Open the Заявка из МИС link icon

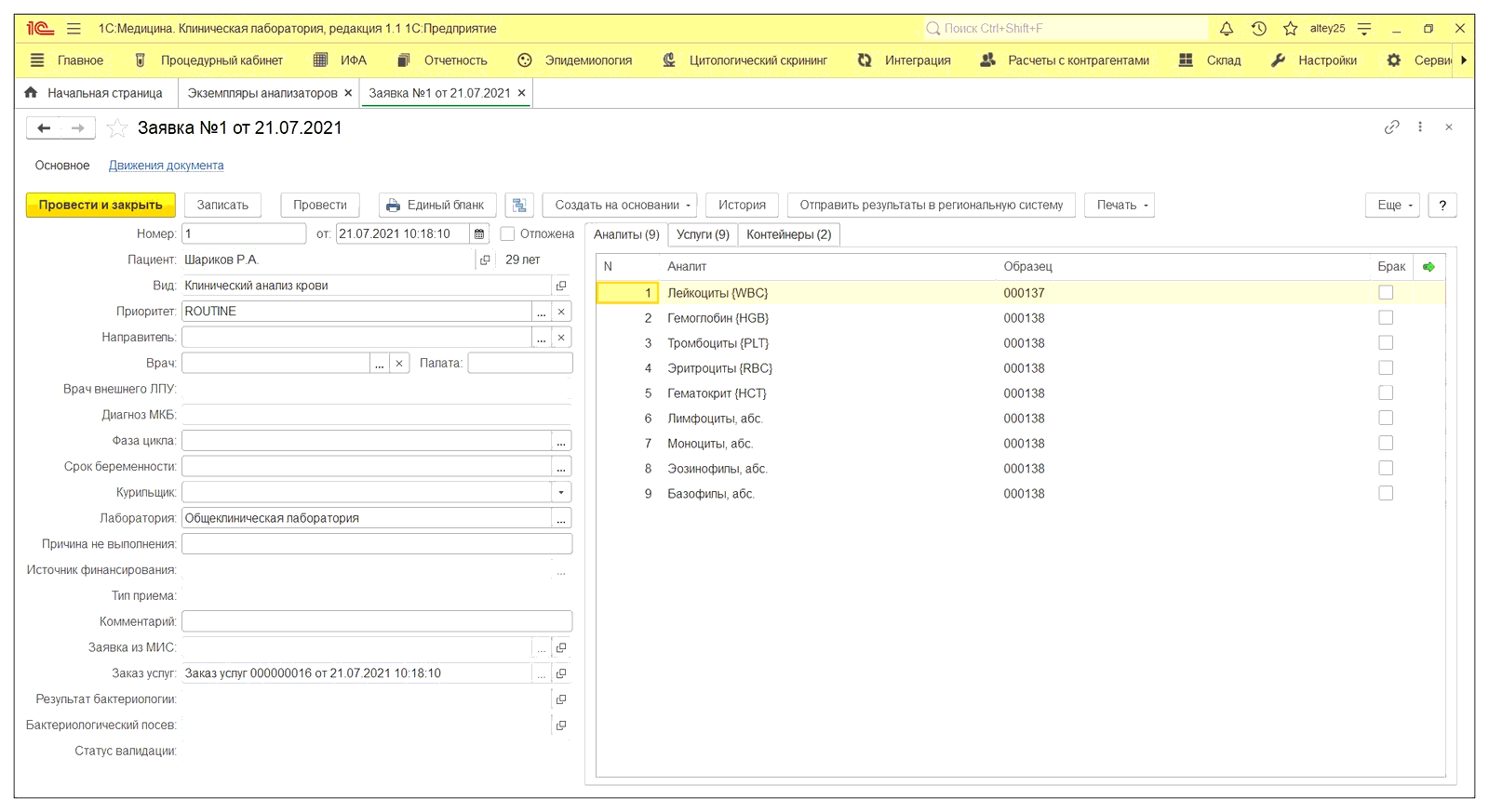(561, 647)
